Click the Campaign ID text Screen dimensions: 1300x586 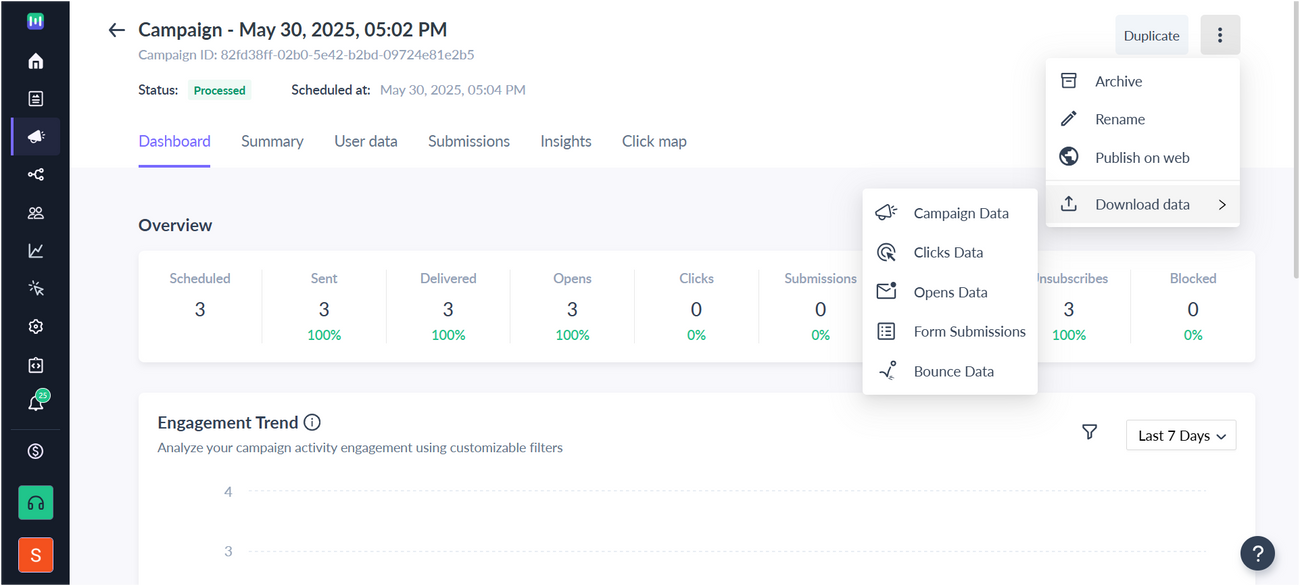pos(306,54)
